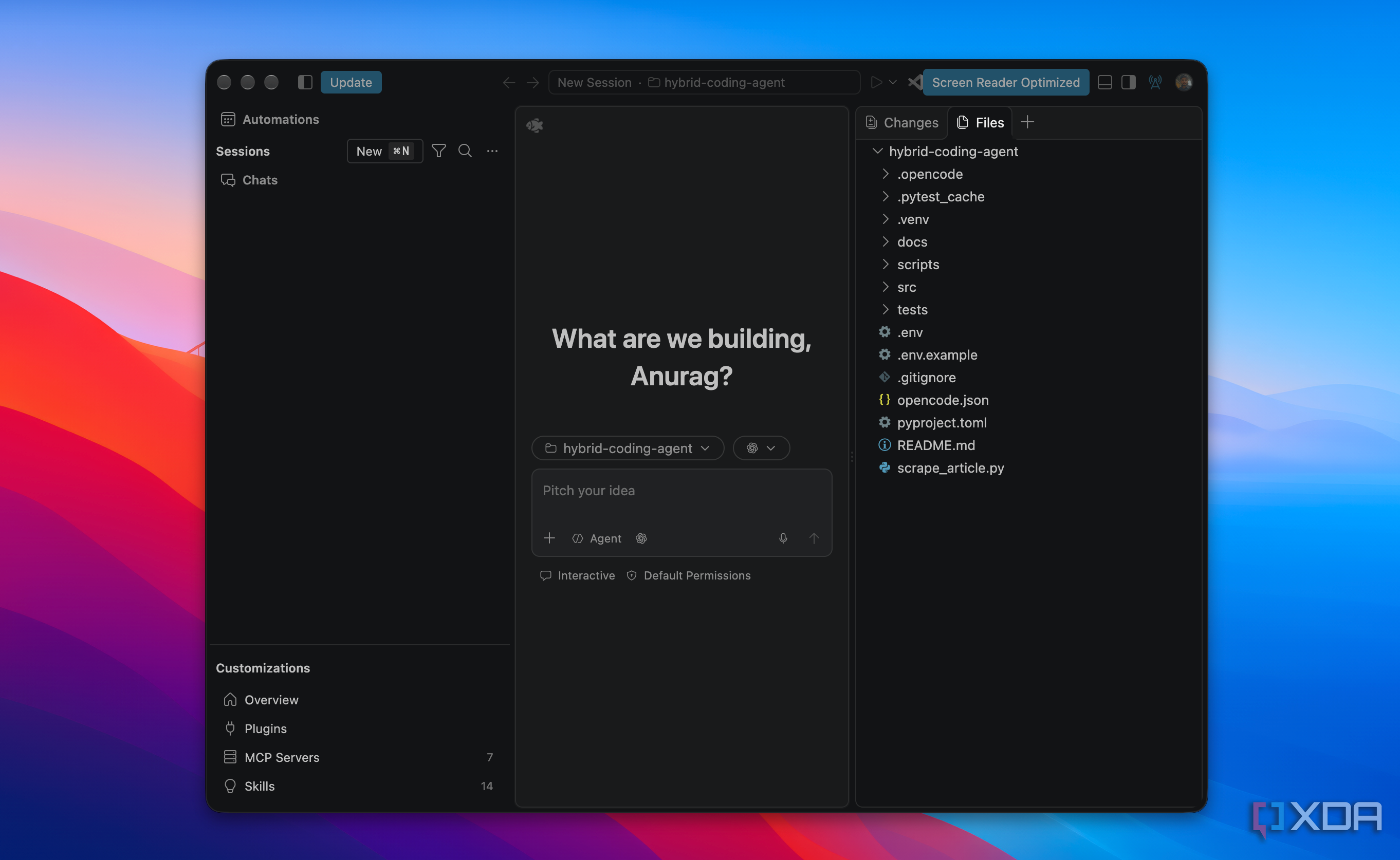Create a New session
The image size is (1400, 860).
pos(384,151)
